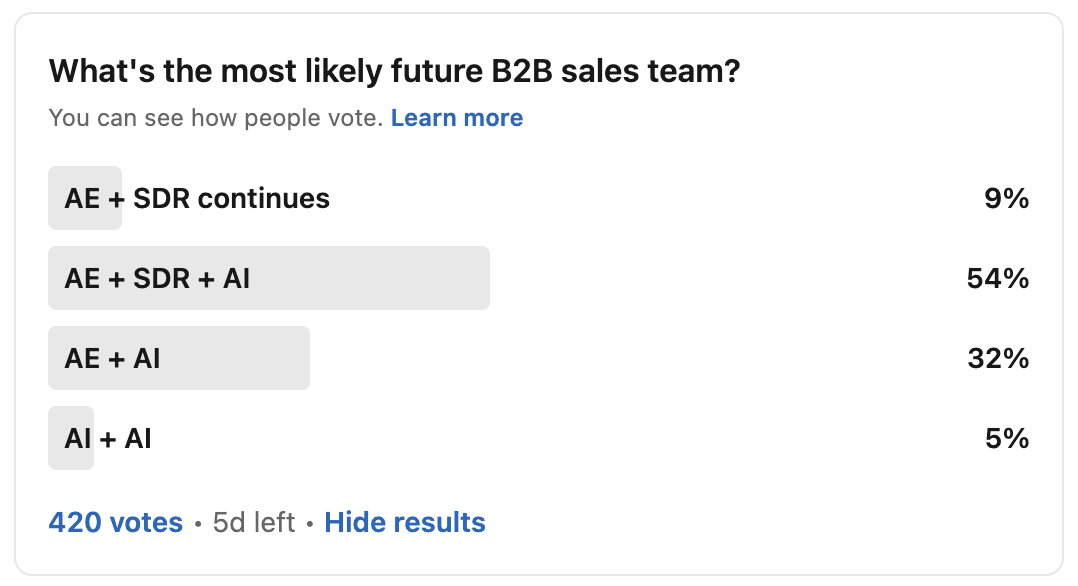Click the 'You can see how people vote' text
1078x586 pixels.
(x=215, y=118)
